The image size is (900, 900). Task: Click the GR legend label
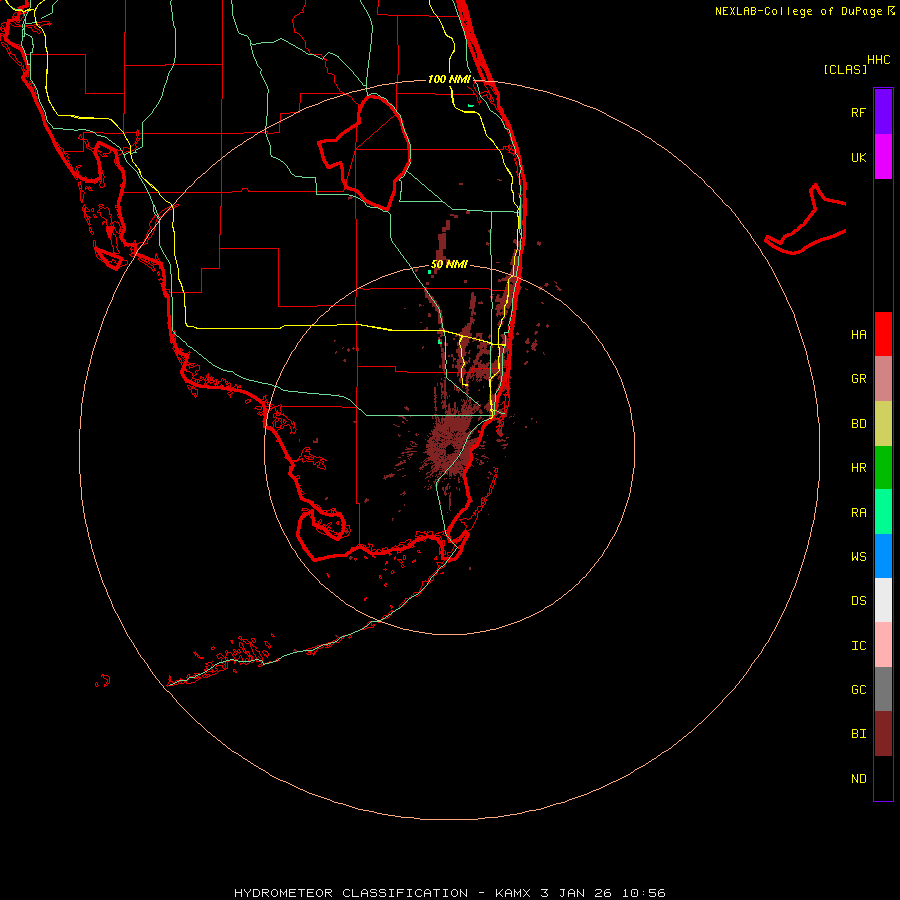point(859,379)
